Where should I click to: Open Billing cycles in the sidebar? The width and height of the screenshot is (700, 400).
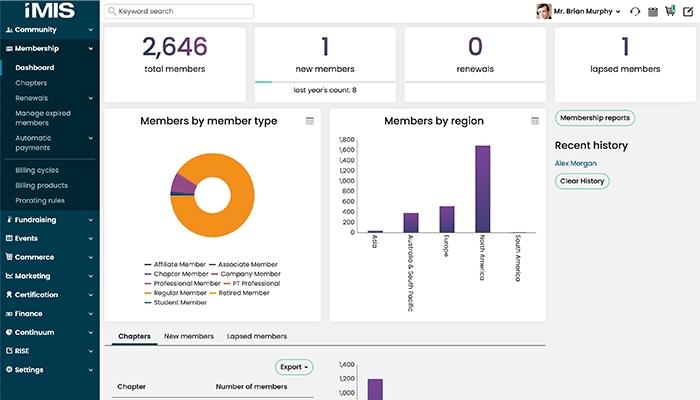(x=37, y=170)
